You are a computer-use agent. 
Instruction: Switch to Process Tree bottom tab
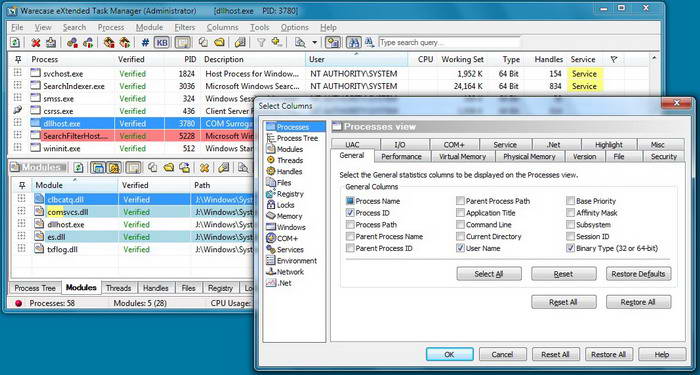tap(35, 288)
